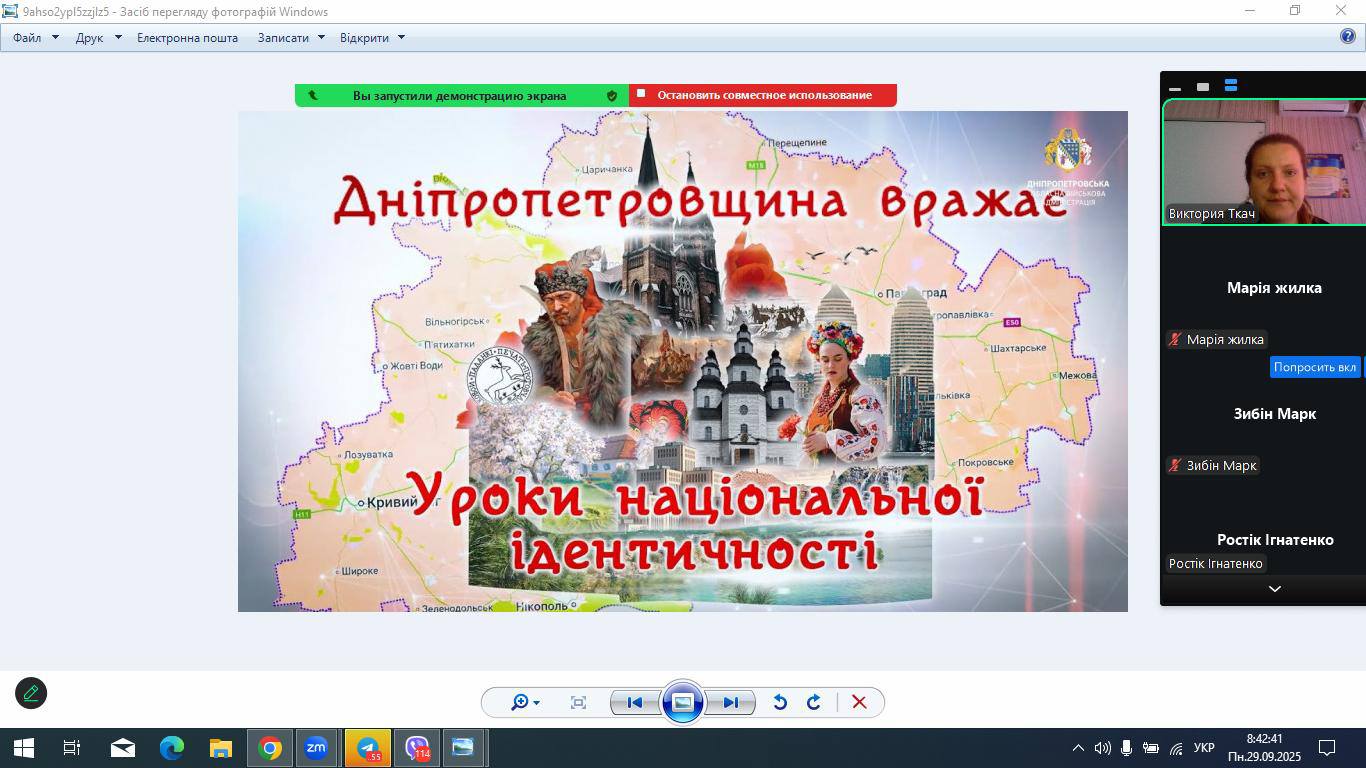Expand participants list with the down chevron
This screenshot has width=1366, height=768.
[x=1274, y=589]
